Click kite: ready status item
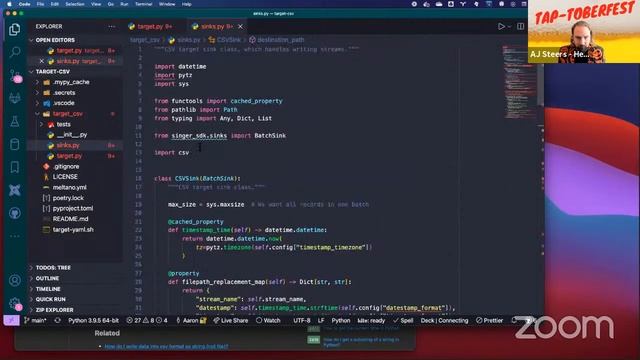 coord(371,320)
